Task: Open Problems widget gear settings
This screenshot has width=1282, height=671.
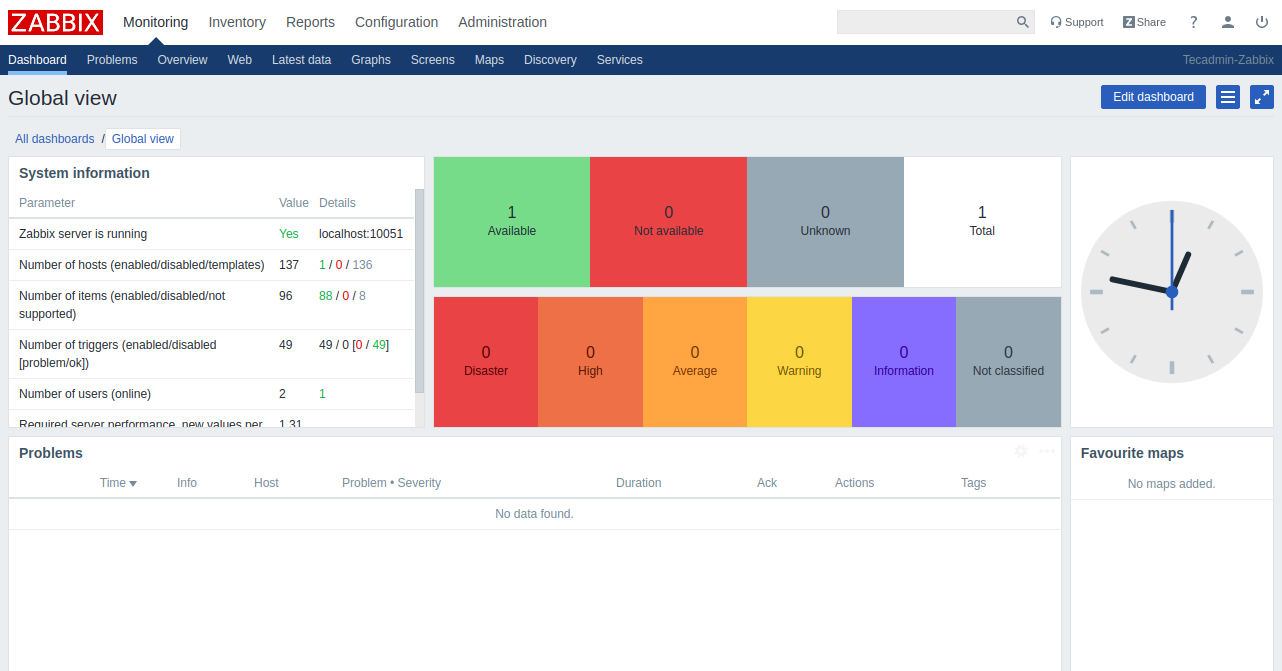Action: (x=1020, y=451)
